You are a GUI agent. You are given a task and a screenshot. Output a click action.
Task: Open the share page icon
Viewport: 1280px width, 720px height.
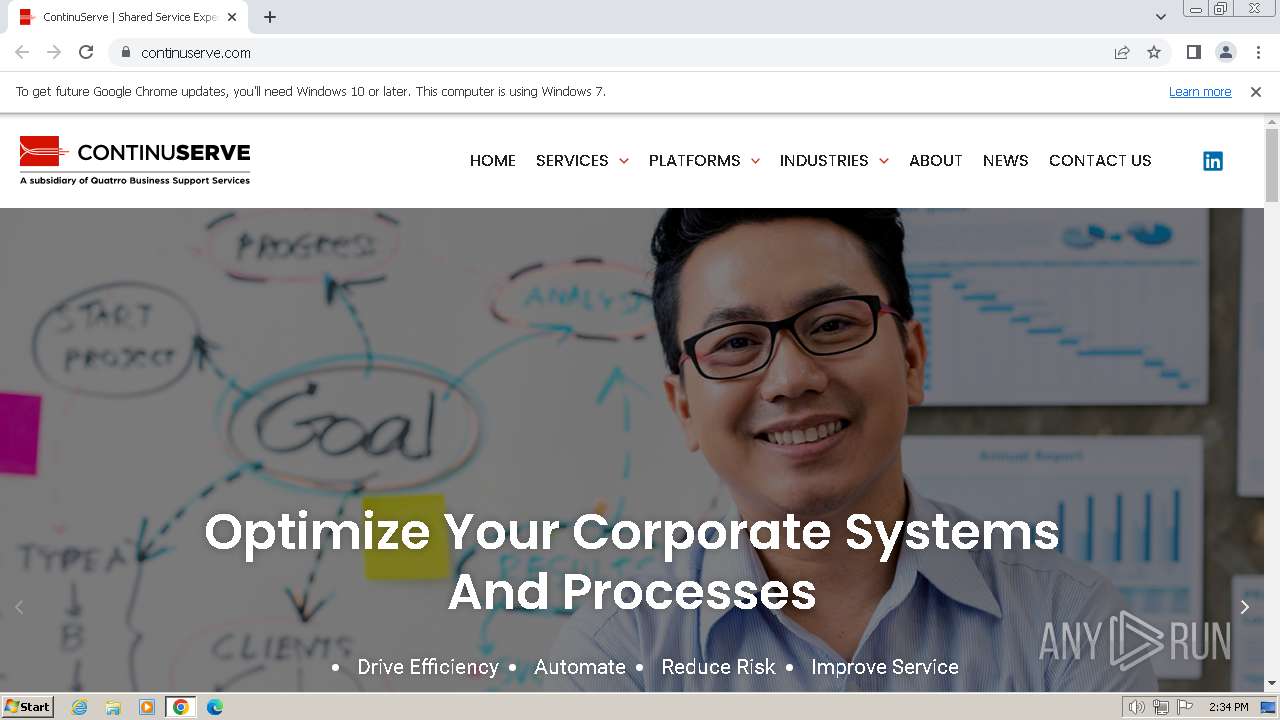(x=1122, y=52)
